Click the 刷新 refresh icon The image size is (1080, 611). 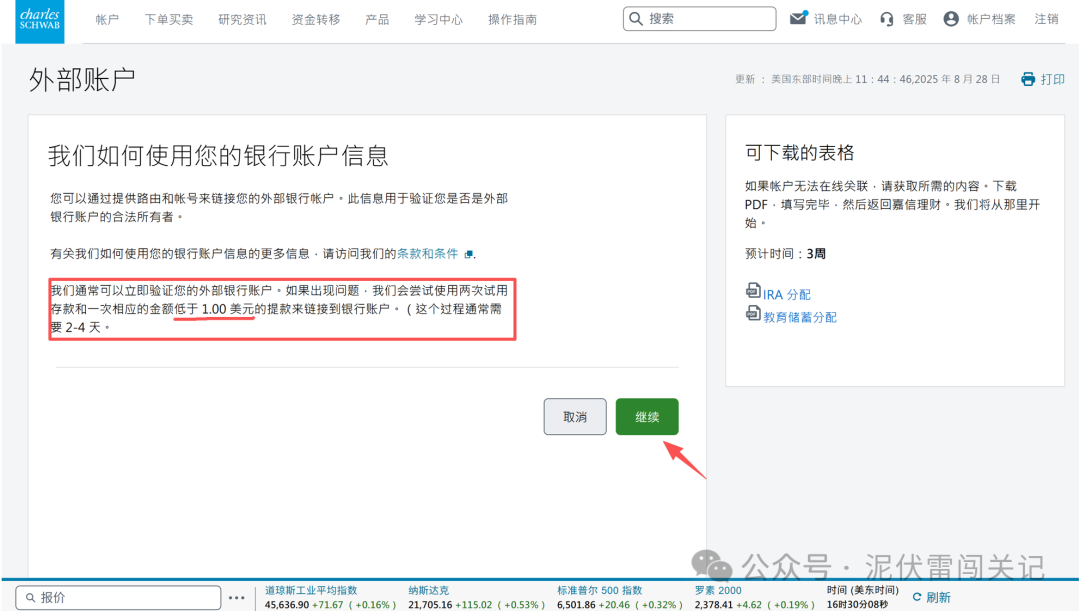click(916, 596)
